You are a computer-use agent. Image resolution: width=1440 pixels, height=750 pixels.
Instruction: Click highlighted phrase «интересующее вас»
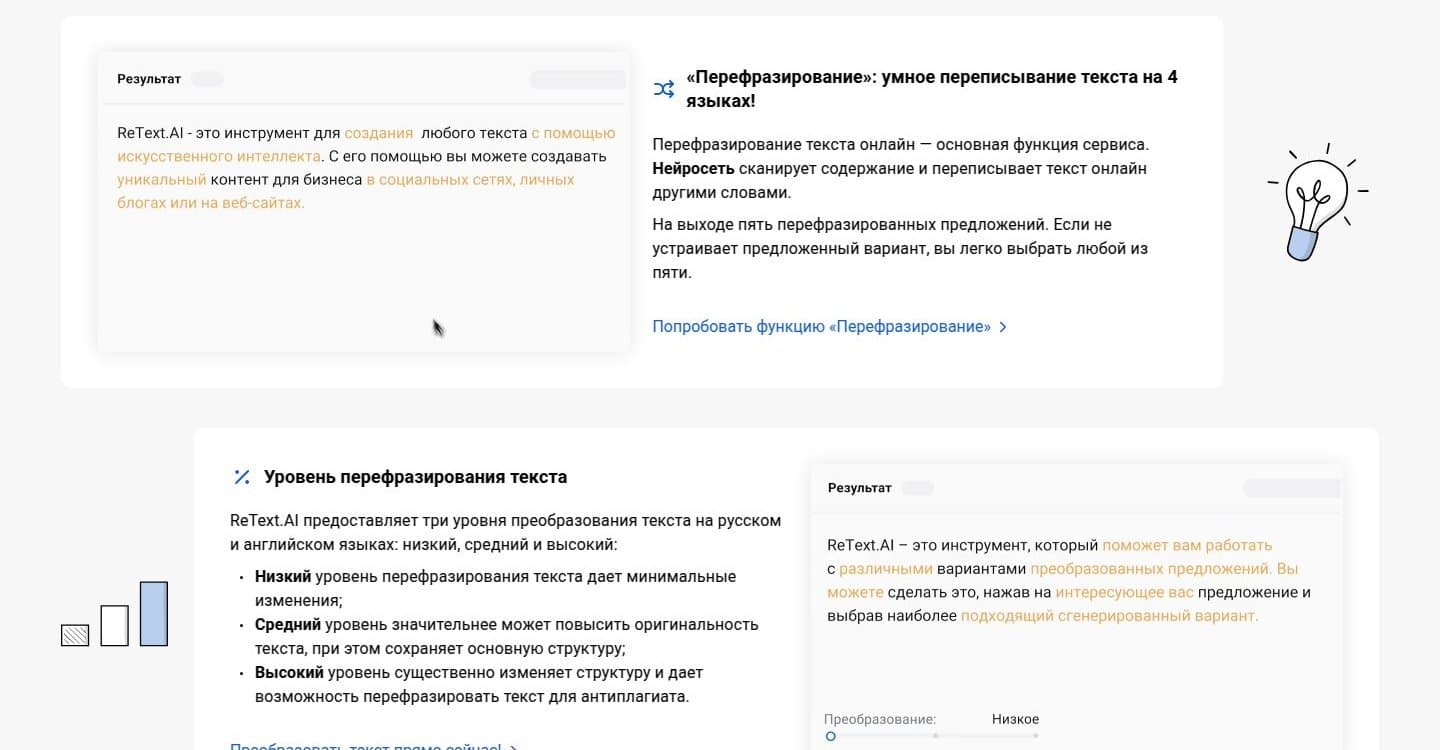(1125, 592)
